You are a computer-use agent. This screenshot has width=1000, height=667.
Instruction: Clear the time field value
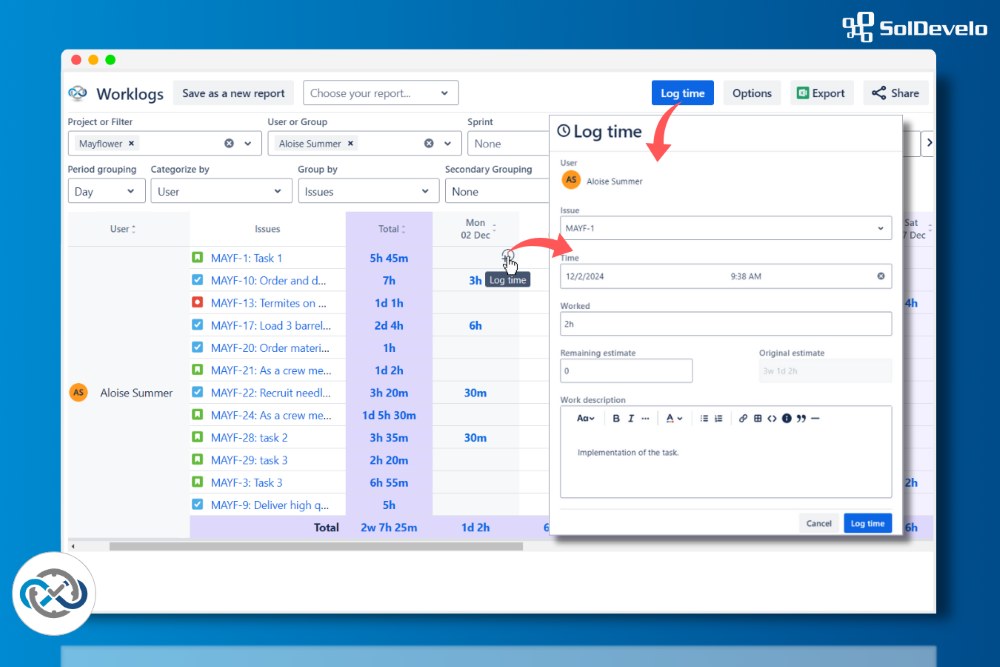pos(881,276)
